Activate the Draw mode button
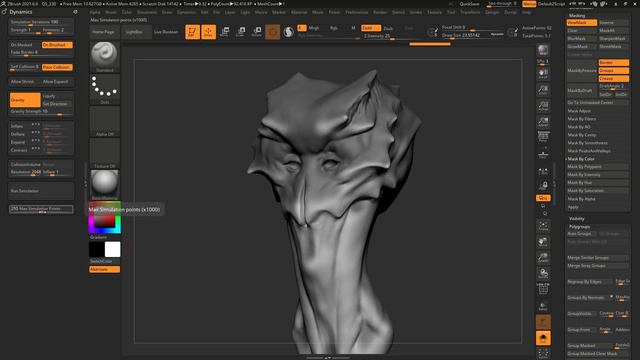640x360 pixels. pos(208,32)
